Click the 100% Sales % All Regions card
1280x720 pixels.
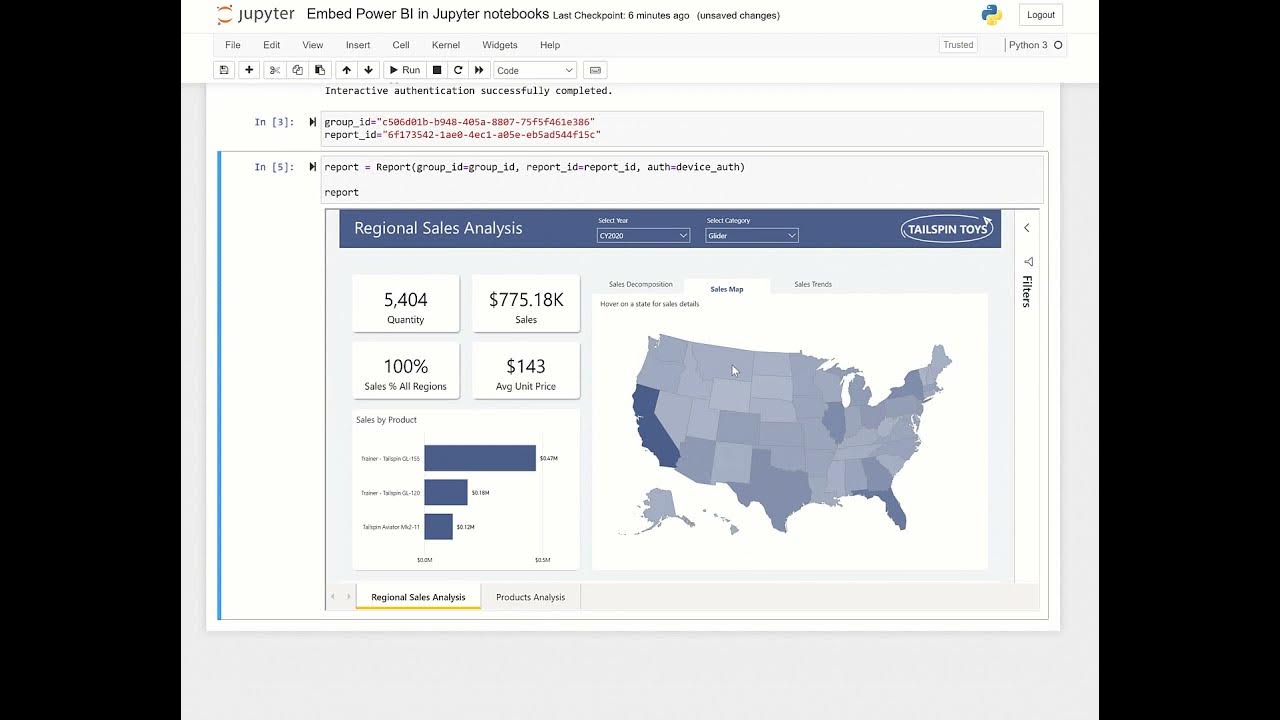406,371
